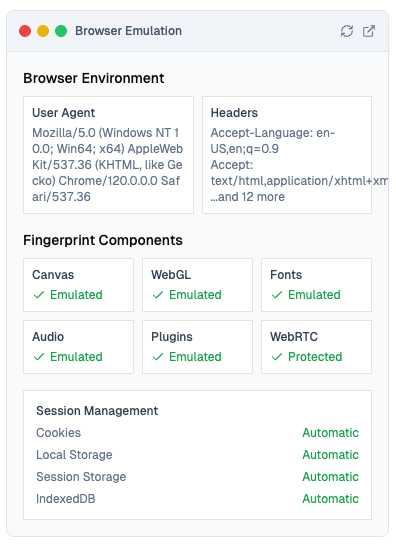Click the Emulated status under Plugins
The image size is (396, 546).
click(195, 357)
